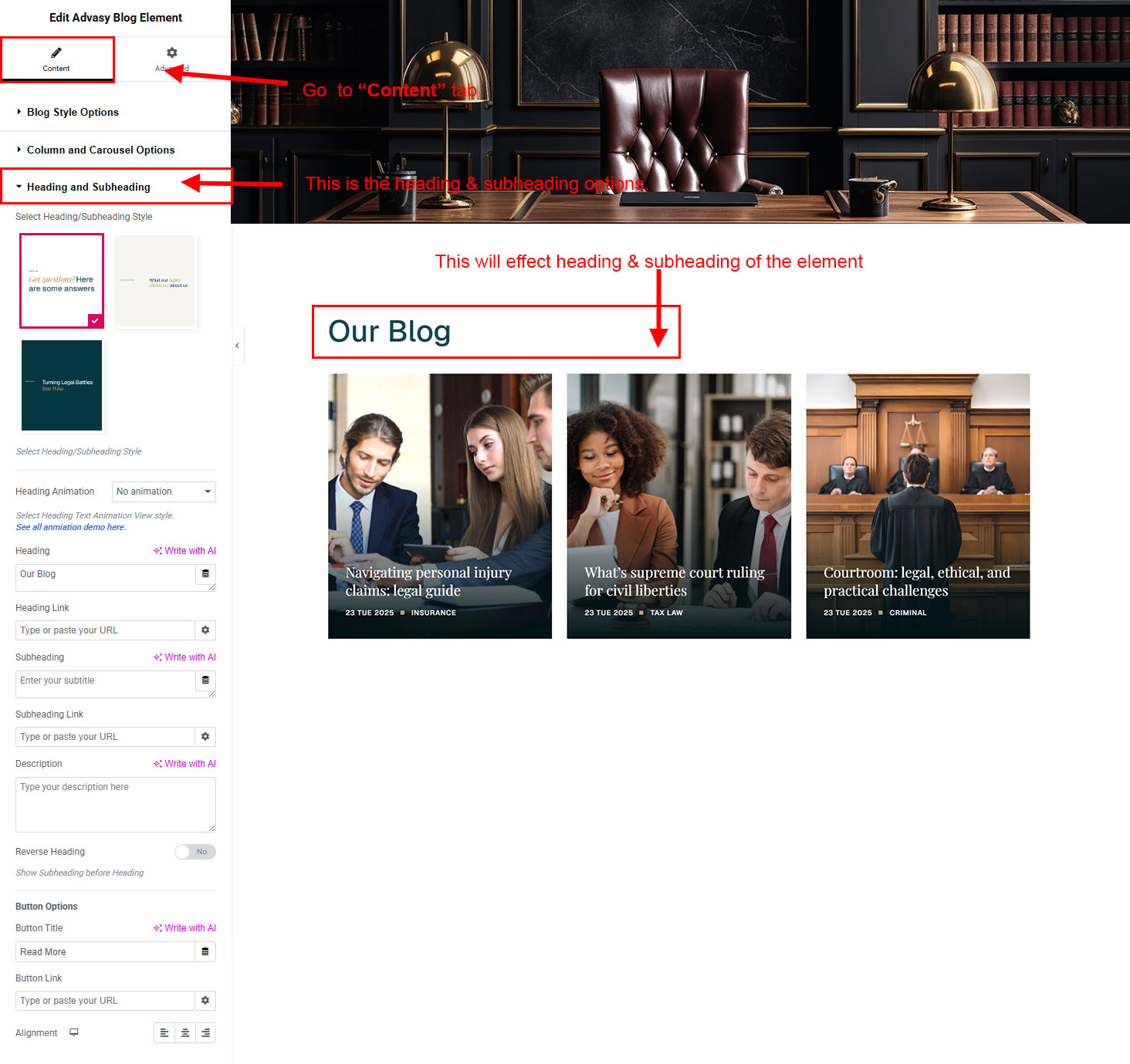
Task: Set alignment to right
Action: [x=205, y=1033]
